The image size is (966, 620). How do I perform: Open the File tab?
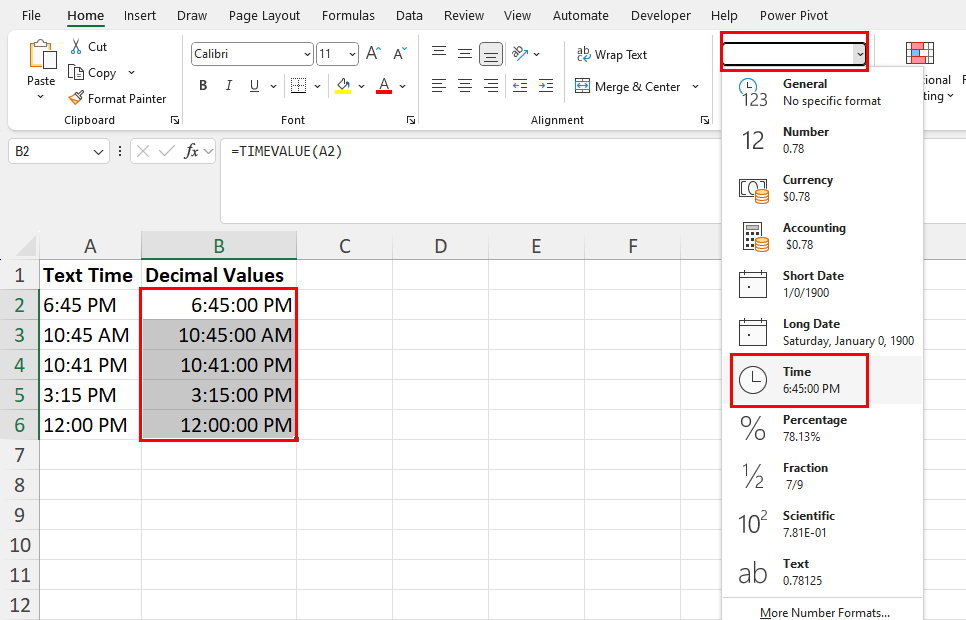pos(31,15)
